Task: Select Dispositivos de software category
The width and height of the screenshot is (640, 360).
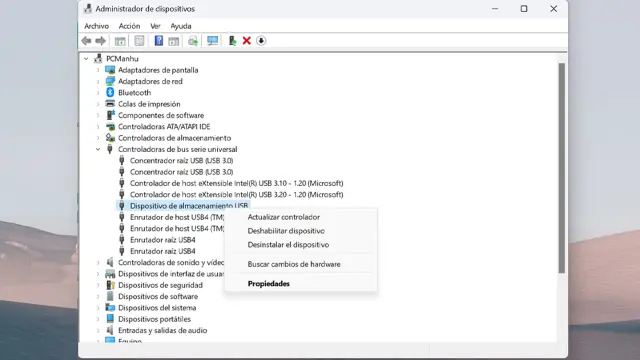Action: [158, 296]
